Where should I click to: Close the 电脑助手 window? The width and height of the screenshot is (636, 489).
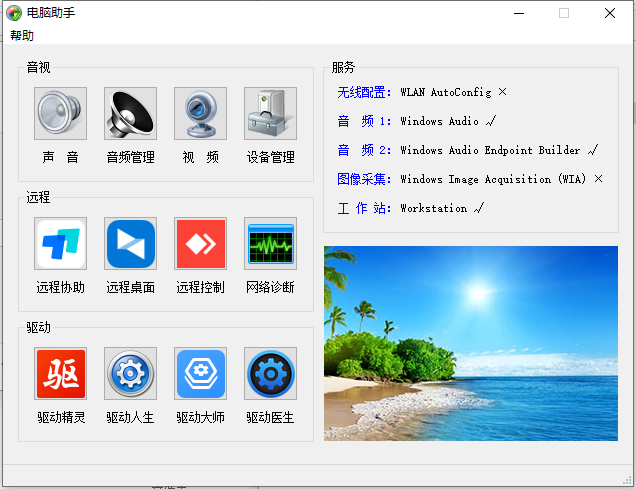click(x=610, y=13)
